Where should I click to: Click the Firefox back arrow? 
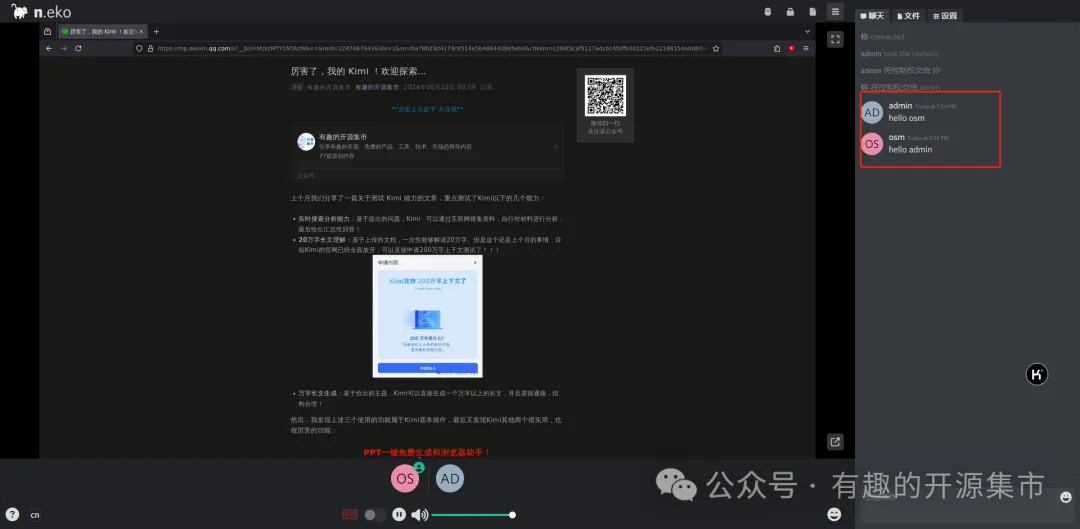[49, 48]
